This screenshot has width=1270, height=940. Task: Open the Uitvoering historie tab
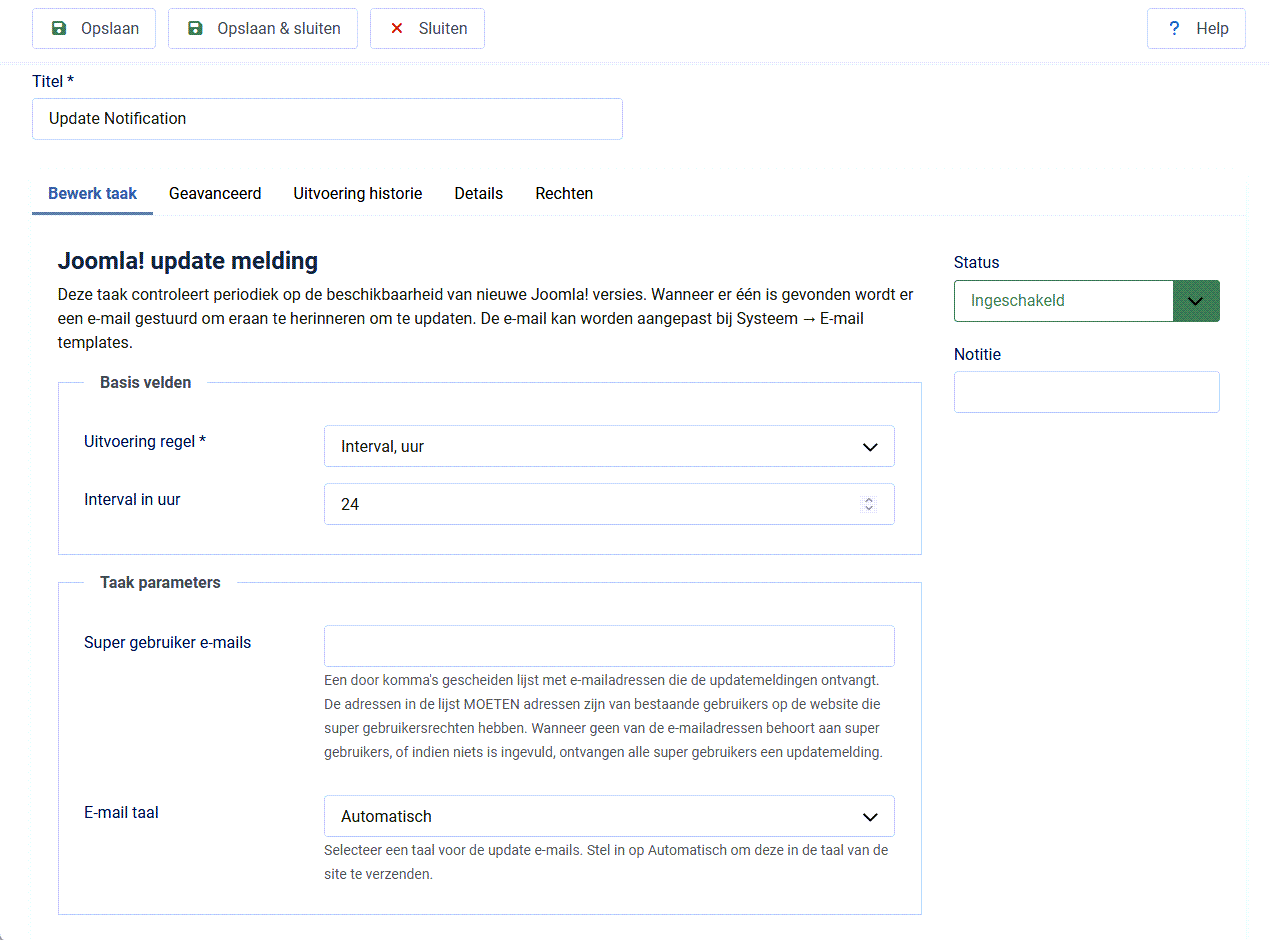(x=357, y=194)
